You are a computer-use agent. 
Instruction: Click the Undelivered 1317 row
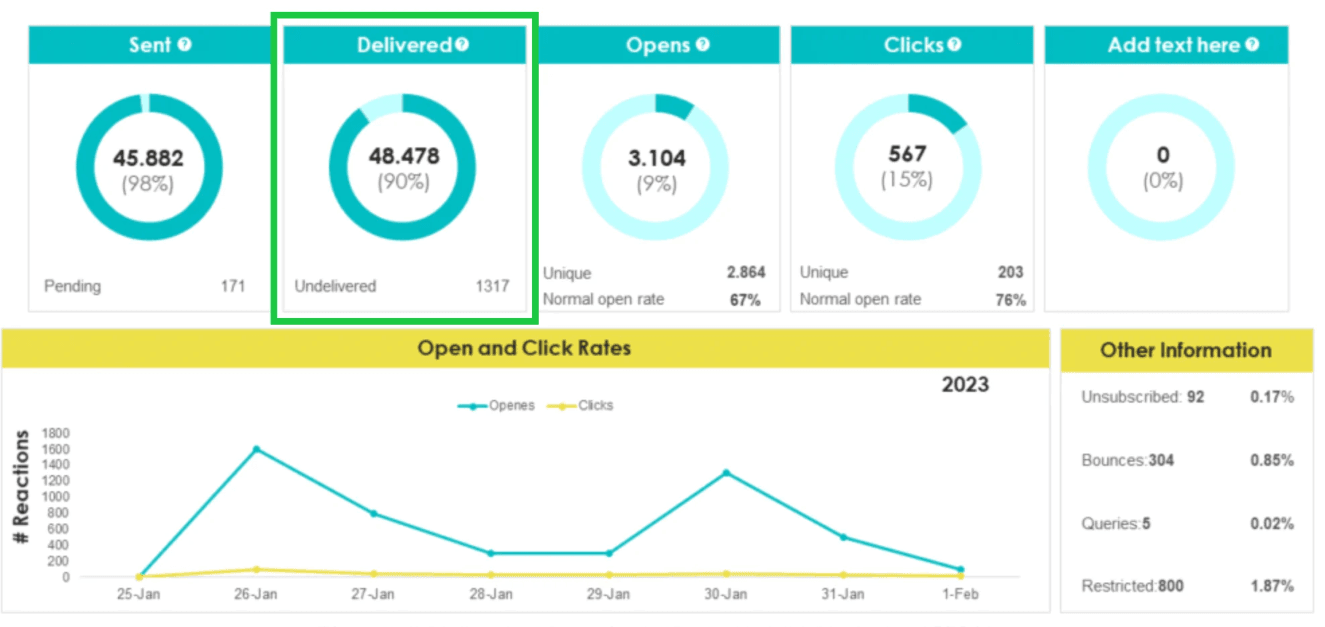pos(401,287)
